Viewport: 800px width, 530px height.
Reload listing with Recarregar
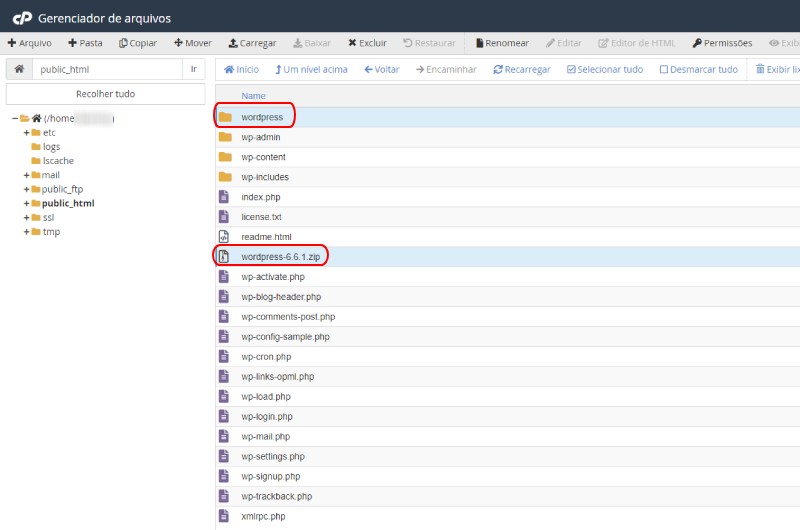click(522, 69)
